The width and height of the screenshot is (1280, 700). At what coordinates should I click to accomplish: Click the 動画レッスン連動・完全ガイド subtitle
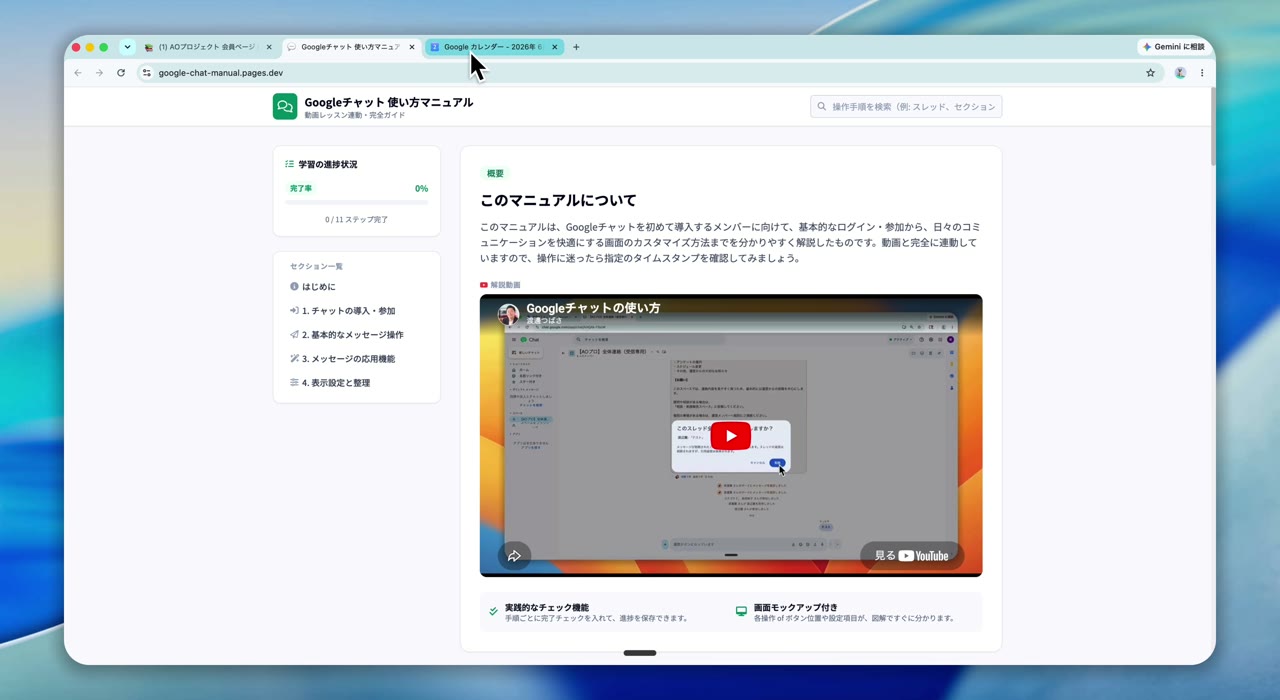click(x=355, y=115)
